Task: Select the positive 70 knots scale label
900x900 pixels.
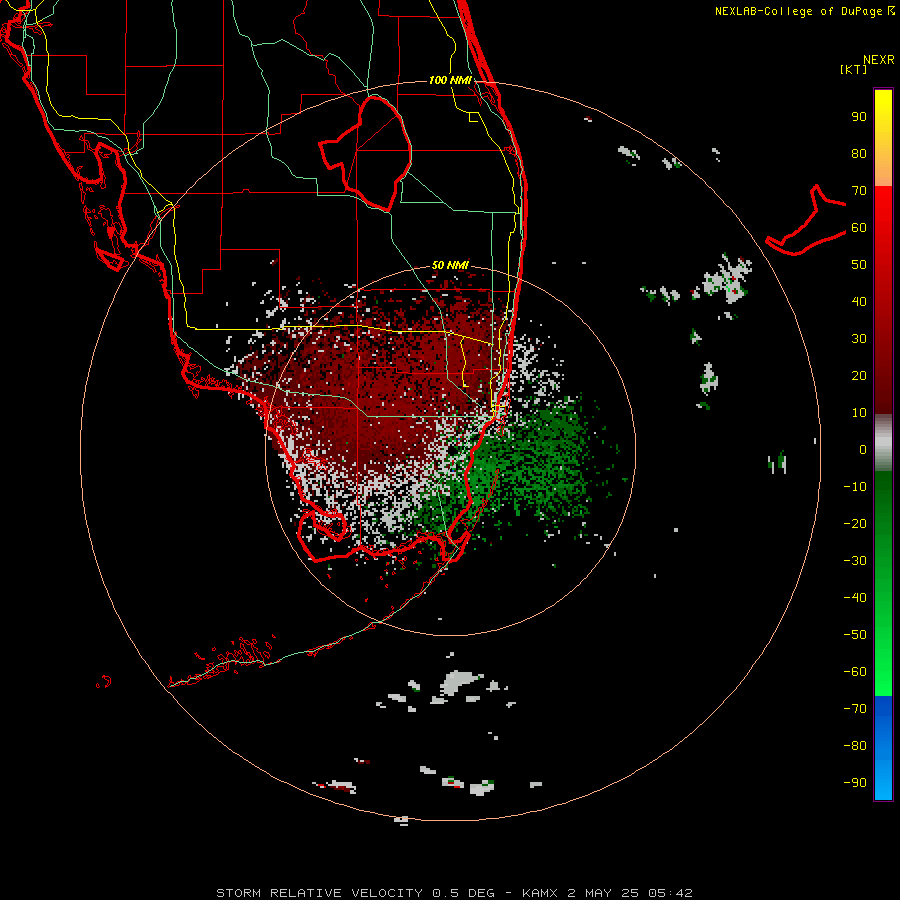Action: pos(859,191)
